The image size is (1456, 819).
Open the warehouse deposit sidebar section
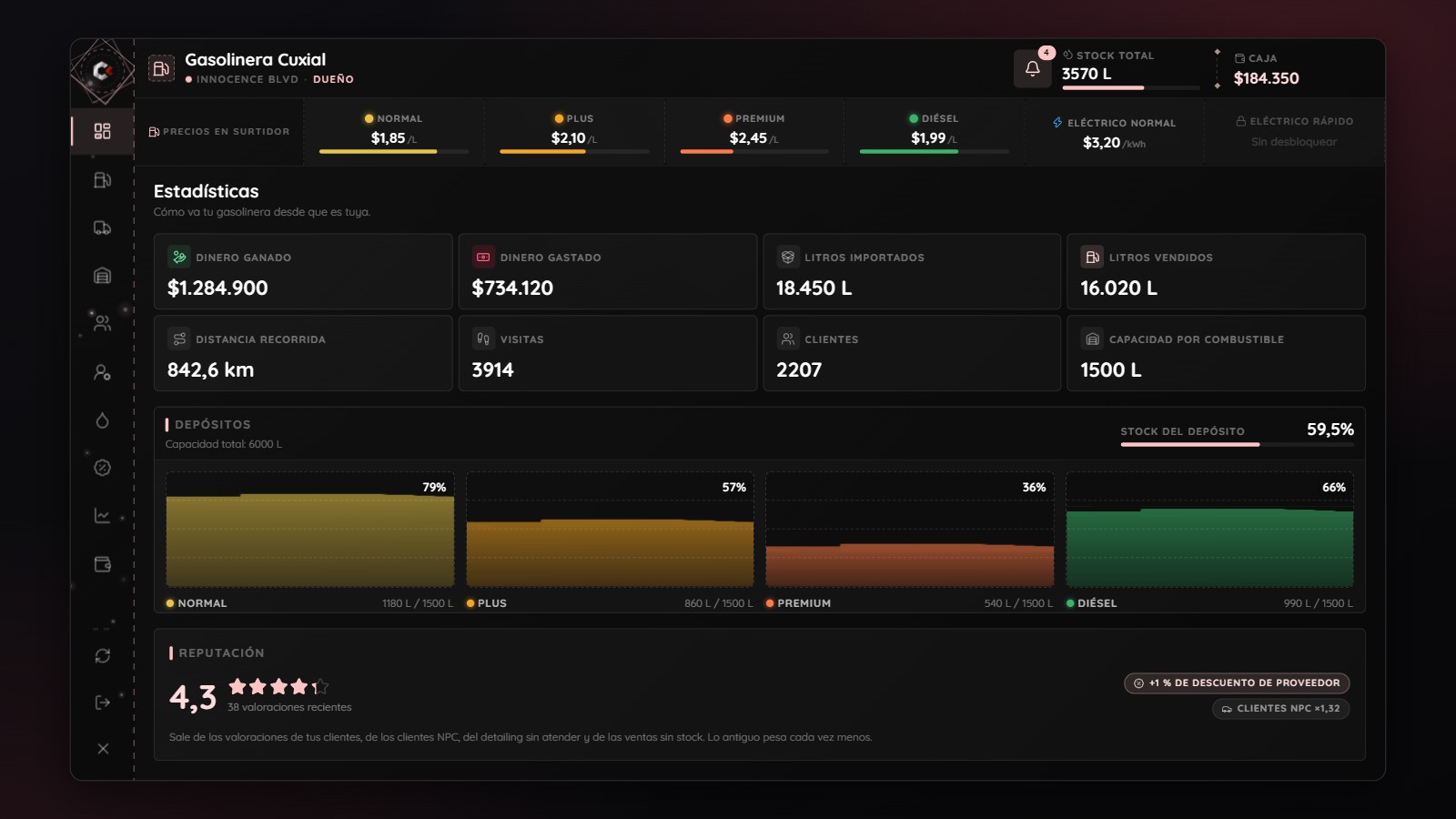pyautogui.click(x=102, y=276)
